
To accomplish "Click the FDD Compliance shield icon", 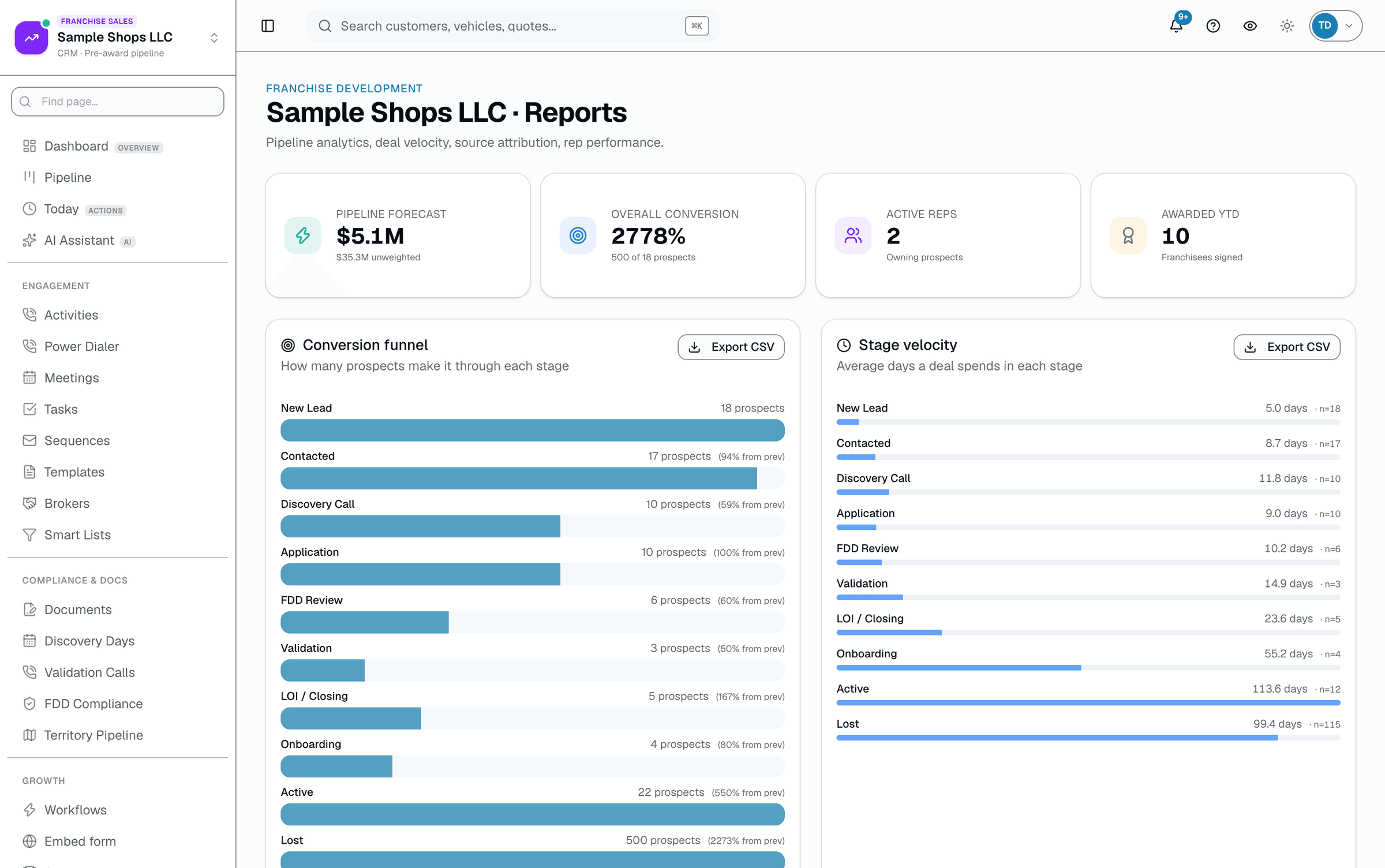I will tap(29, 704).
